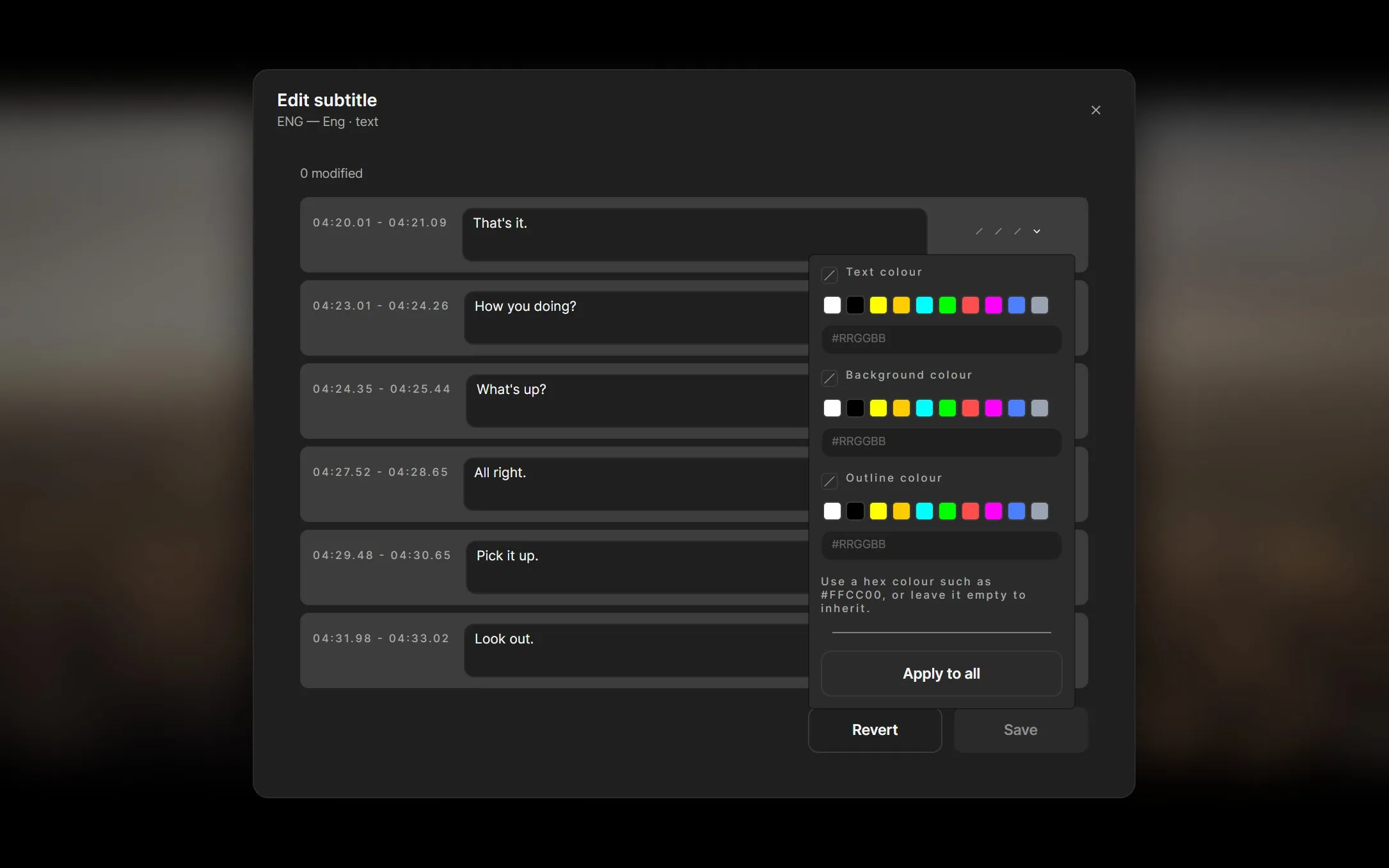1389x868 pixels.
Task: Edit the "Pick it up." subtitle text box
Action: [638, 567]
